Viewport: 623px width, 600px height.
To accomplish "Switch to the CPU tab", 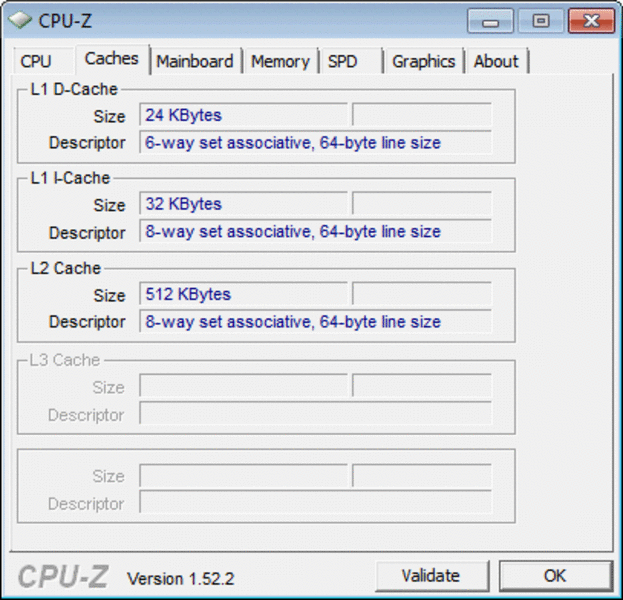I will [x=43, y=62].
